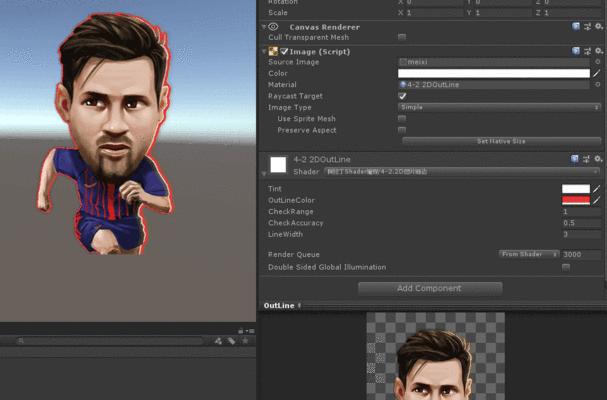
Task: Click the Project panel search field
Action: (x=110, y=341)
